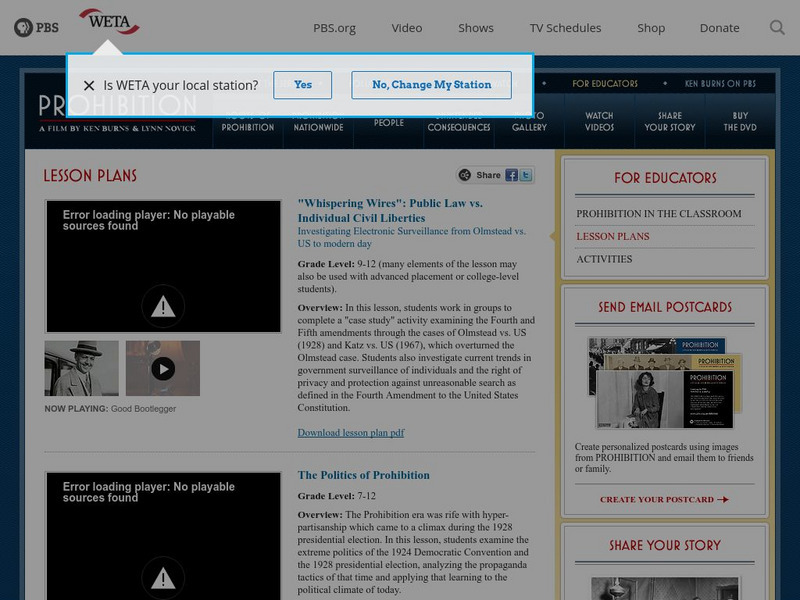This screenshot has width=800, height=600.
Task: Click the Prohibition film title logo
Action: click(117, 113)
